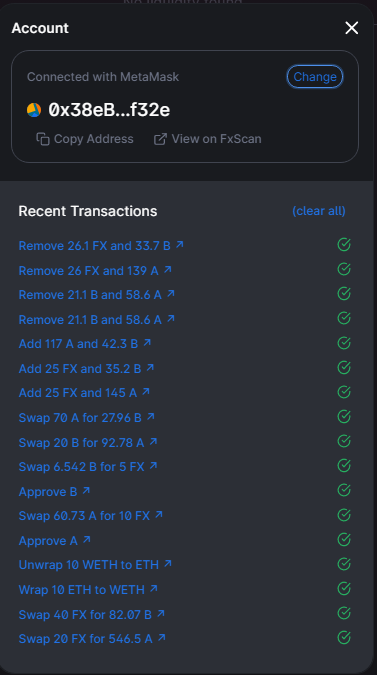The height and width of the screenshot is (675, 377).
Task: Click arrow icon beside Remove 26 FX and 139 A
Action: [168, 269]
